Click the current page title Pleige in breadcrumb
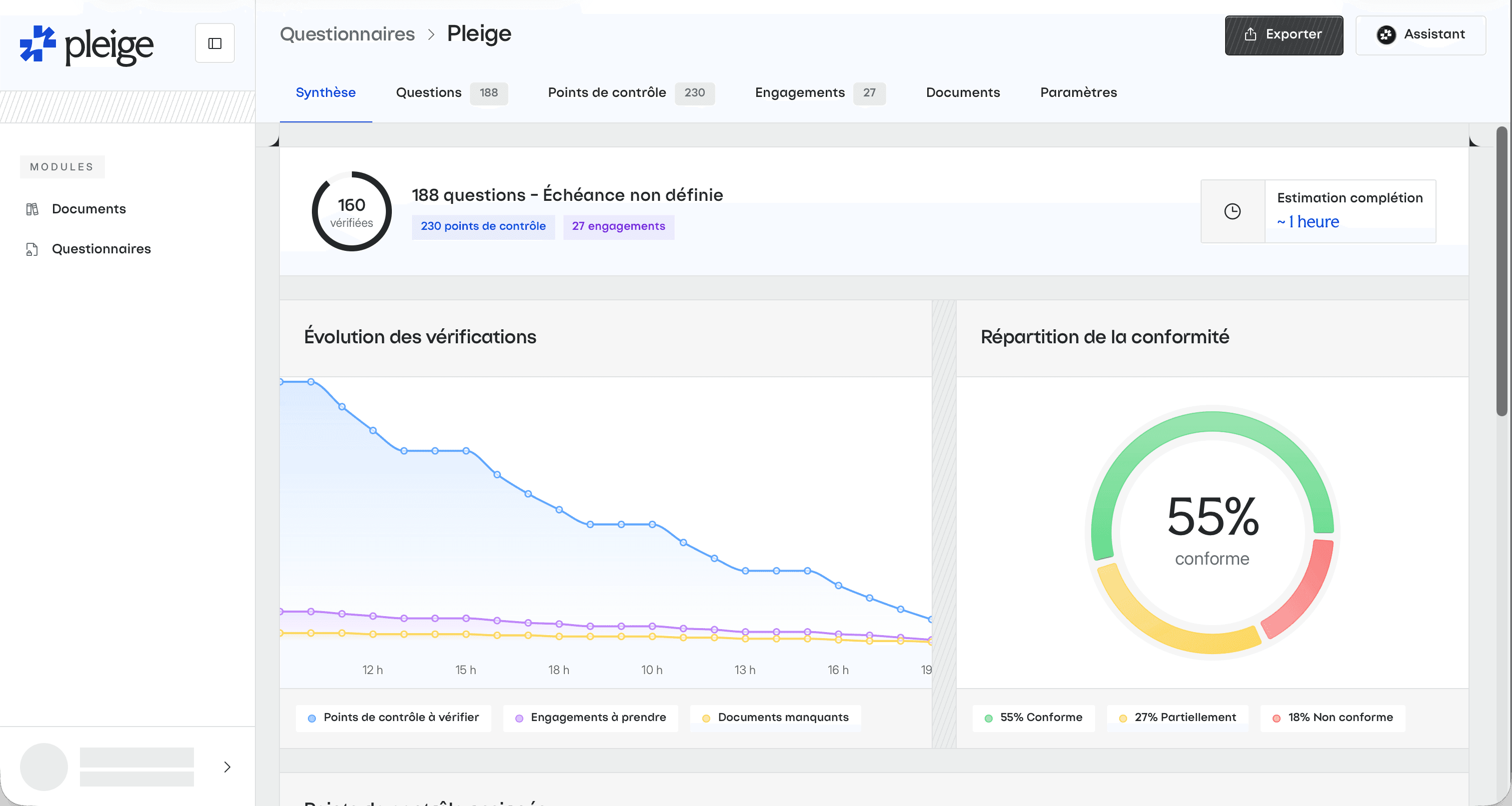The height and width of the screenshot is (806, 1512). tap(479, 34)
